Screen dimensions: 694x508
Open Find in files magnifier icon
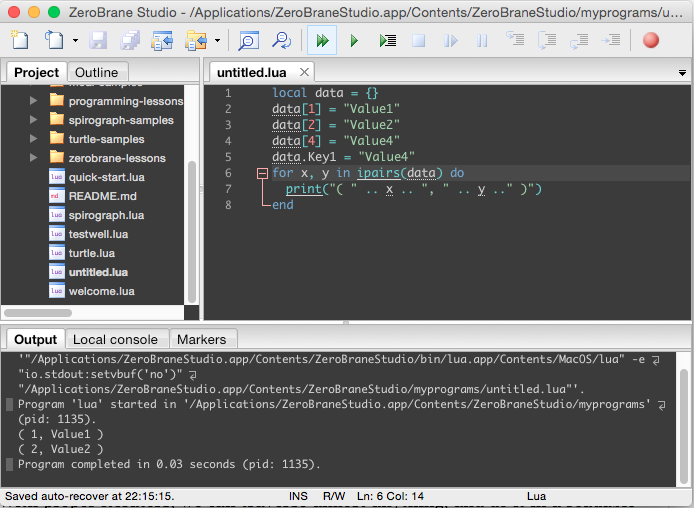(281, 40)
